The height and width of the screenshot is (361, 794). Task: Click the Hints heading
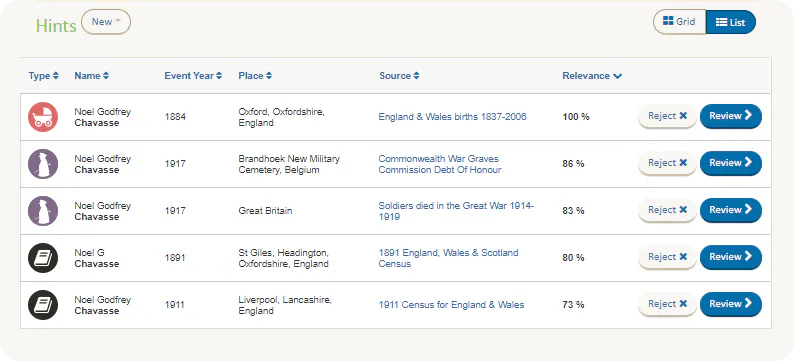pyautogui.click(x=56, y=25)
